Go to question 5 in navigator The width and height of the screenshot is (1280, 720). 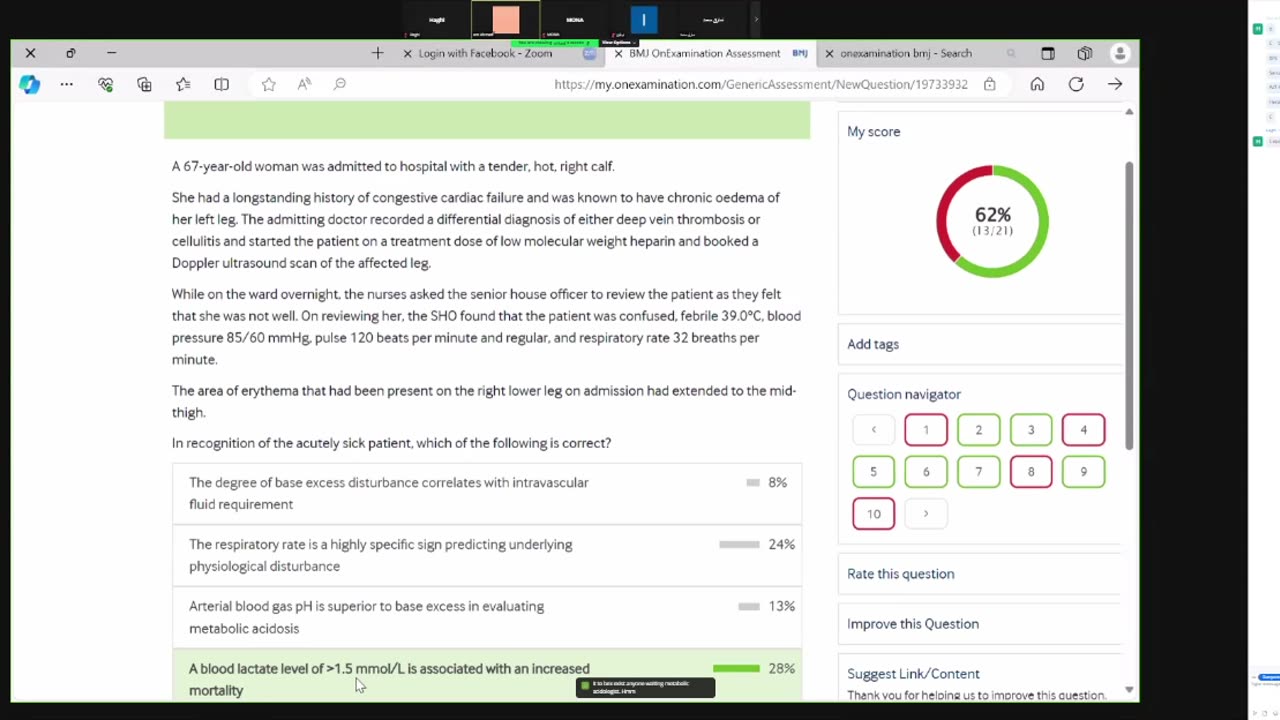tap(873, 472)
